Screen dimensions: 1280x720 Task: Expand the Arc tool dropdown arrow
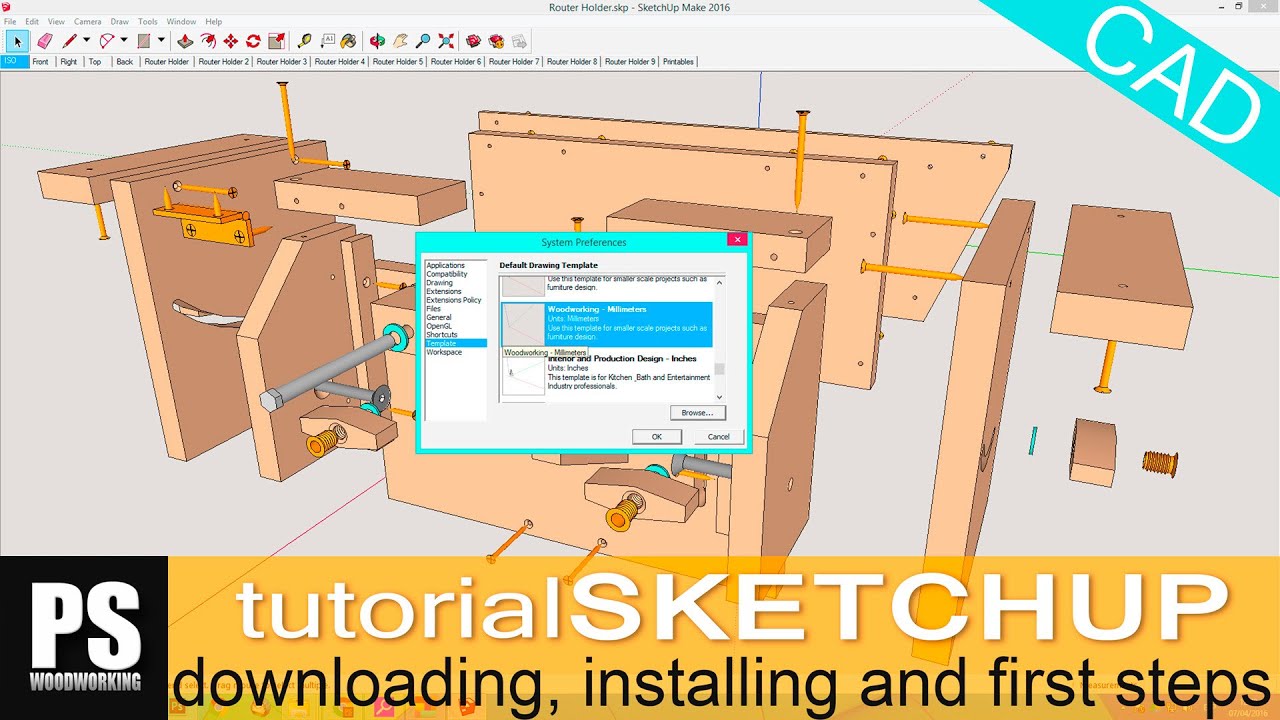click(x=124, y=41)
